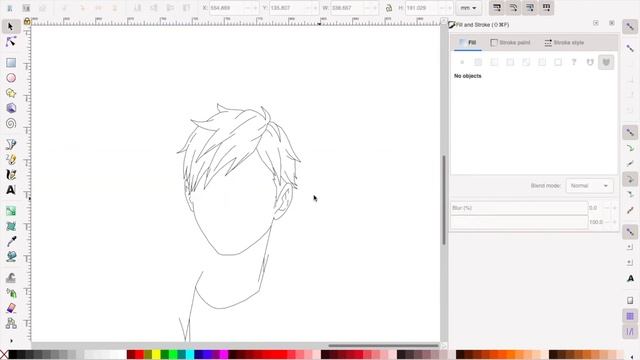Click the Select all objects toolbar icon
This screenshot has height=360, width=640.
click(10, 8)
